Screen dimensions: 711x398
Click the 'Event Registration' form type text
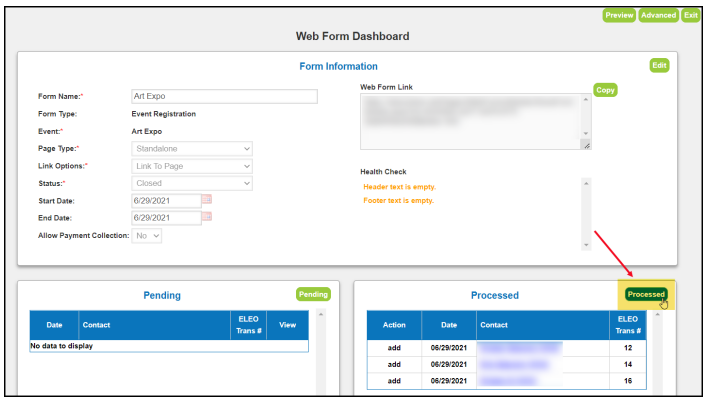[x=164, y=114]
